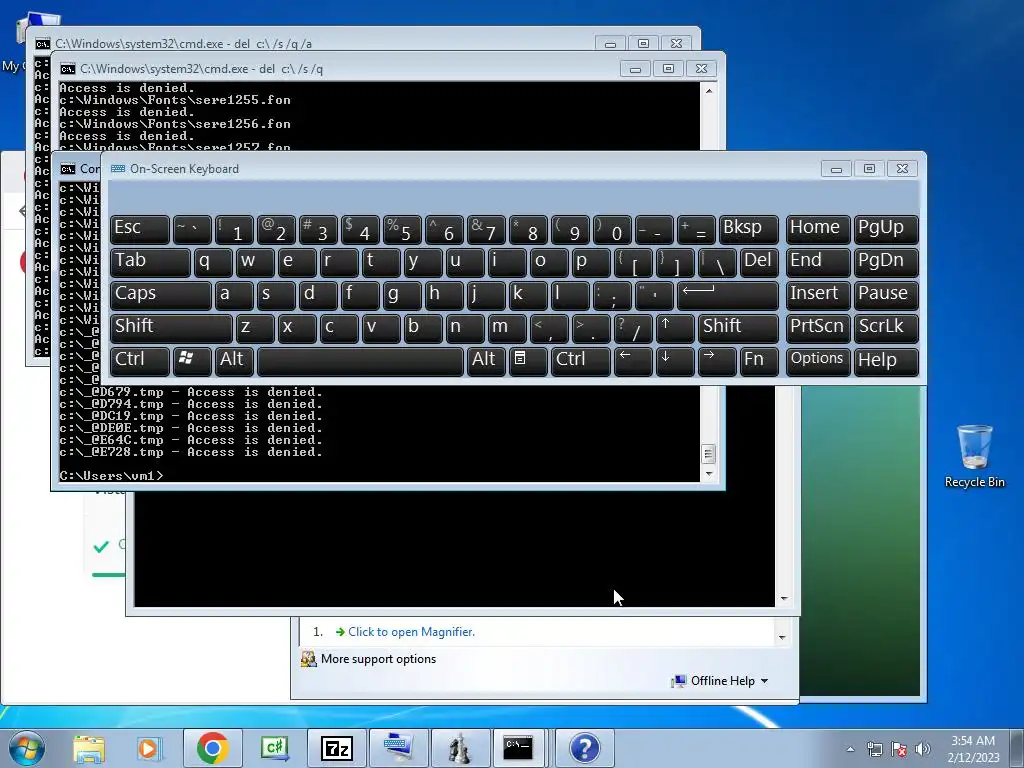
Task: Click the menu (application) key on keyboard
Action: click(528, 361)
